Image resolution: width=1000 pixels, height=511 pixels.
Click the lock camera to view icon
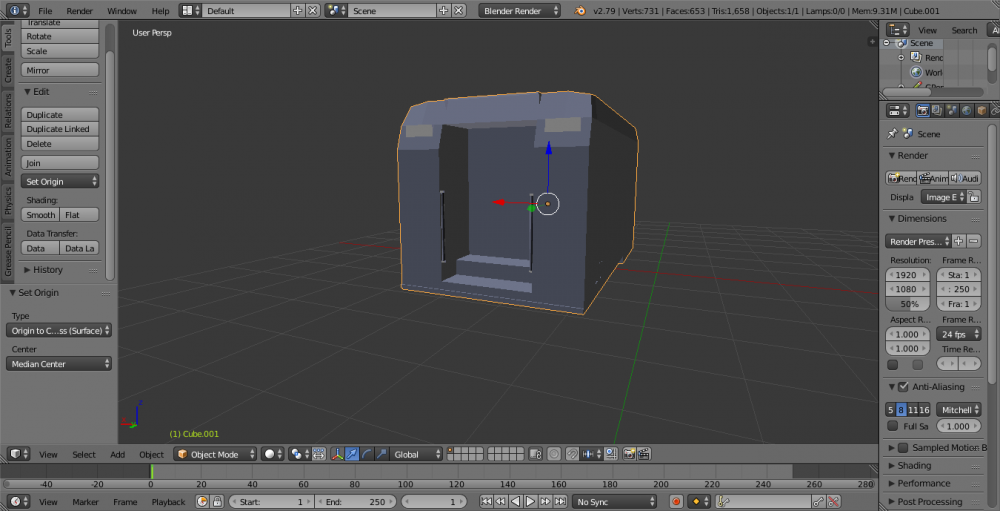coord(534,454)
